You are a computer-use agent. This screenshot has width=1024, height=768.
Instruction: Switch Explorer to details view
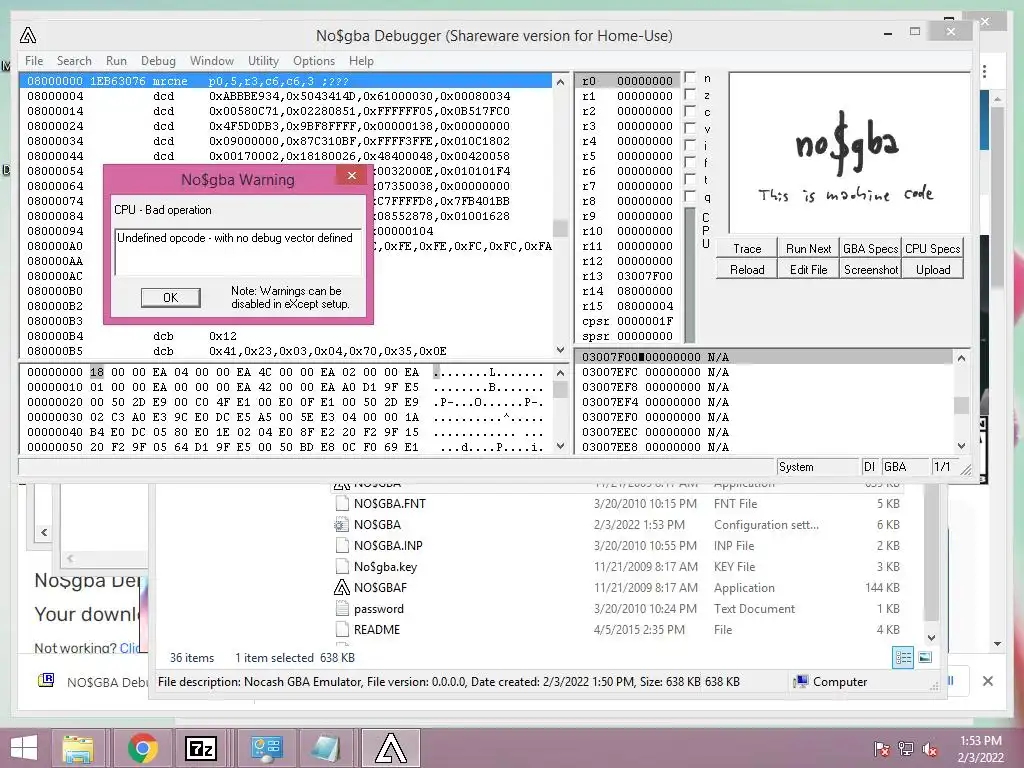pyautogui.click(x=903, y=657)
